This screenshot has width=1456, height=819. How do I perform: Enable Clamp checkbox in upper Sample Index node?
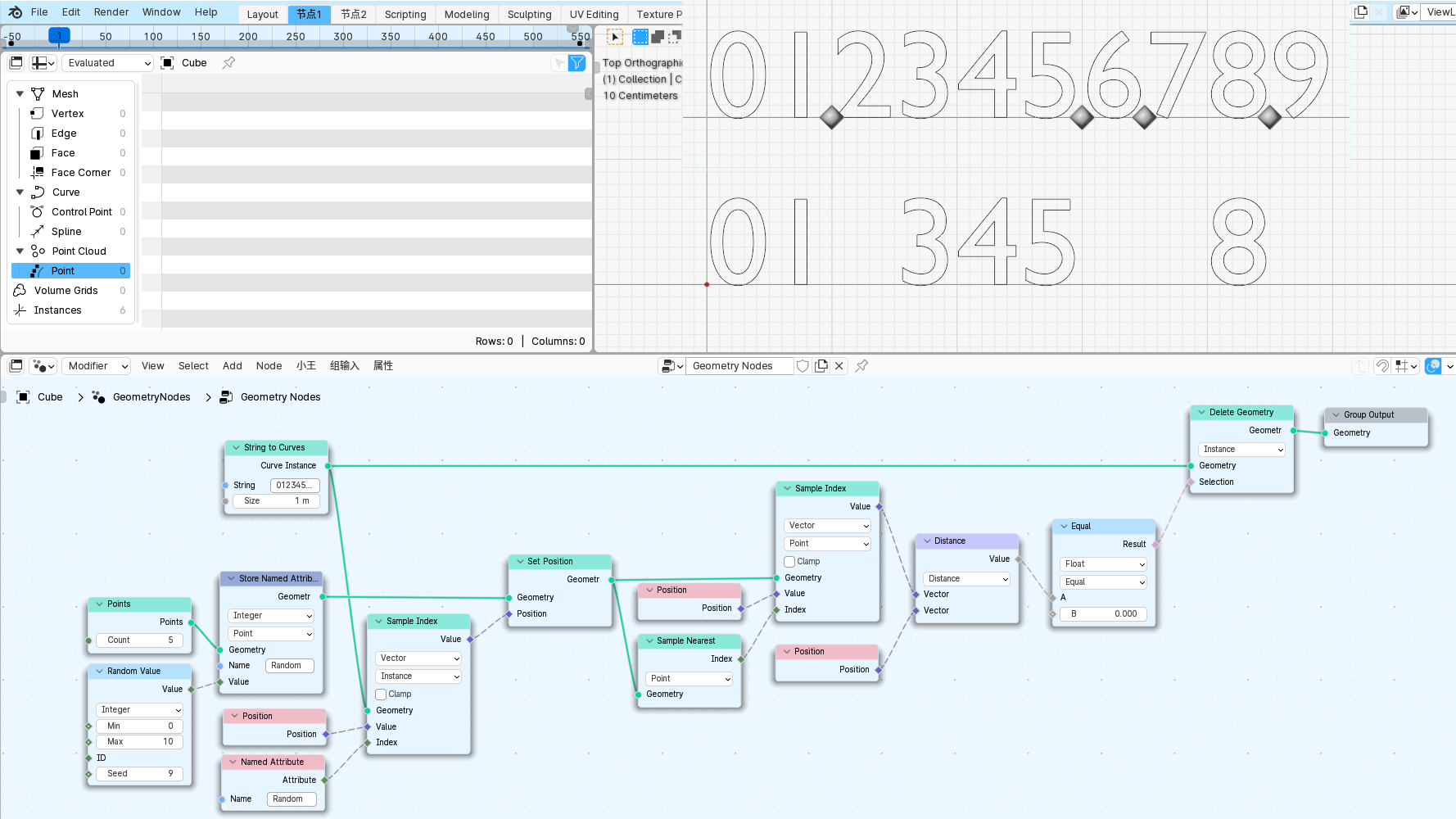(x=789, y=562)
